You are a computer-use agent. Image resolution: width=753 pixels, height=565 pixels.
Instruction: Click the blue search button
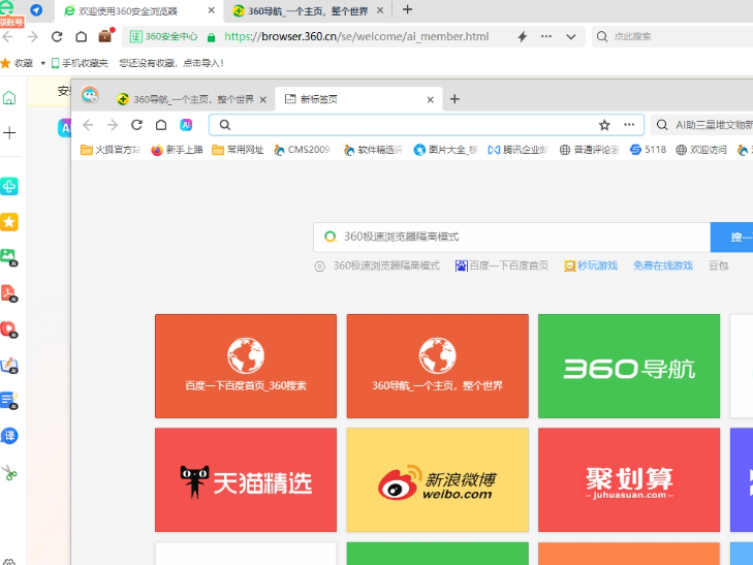(x=732, y=237)
